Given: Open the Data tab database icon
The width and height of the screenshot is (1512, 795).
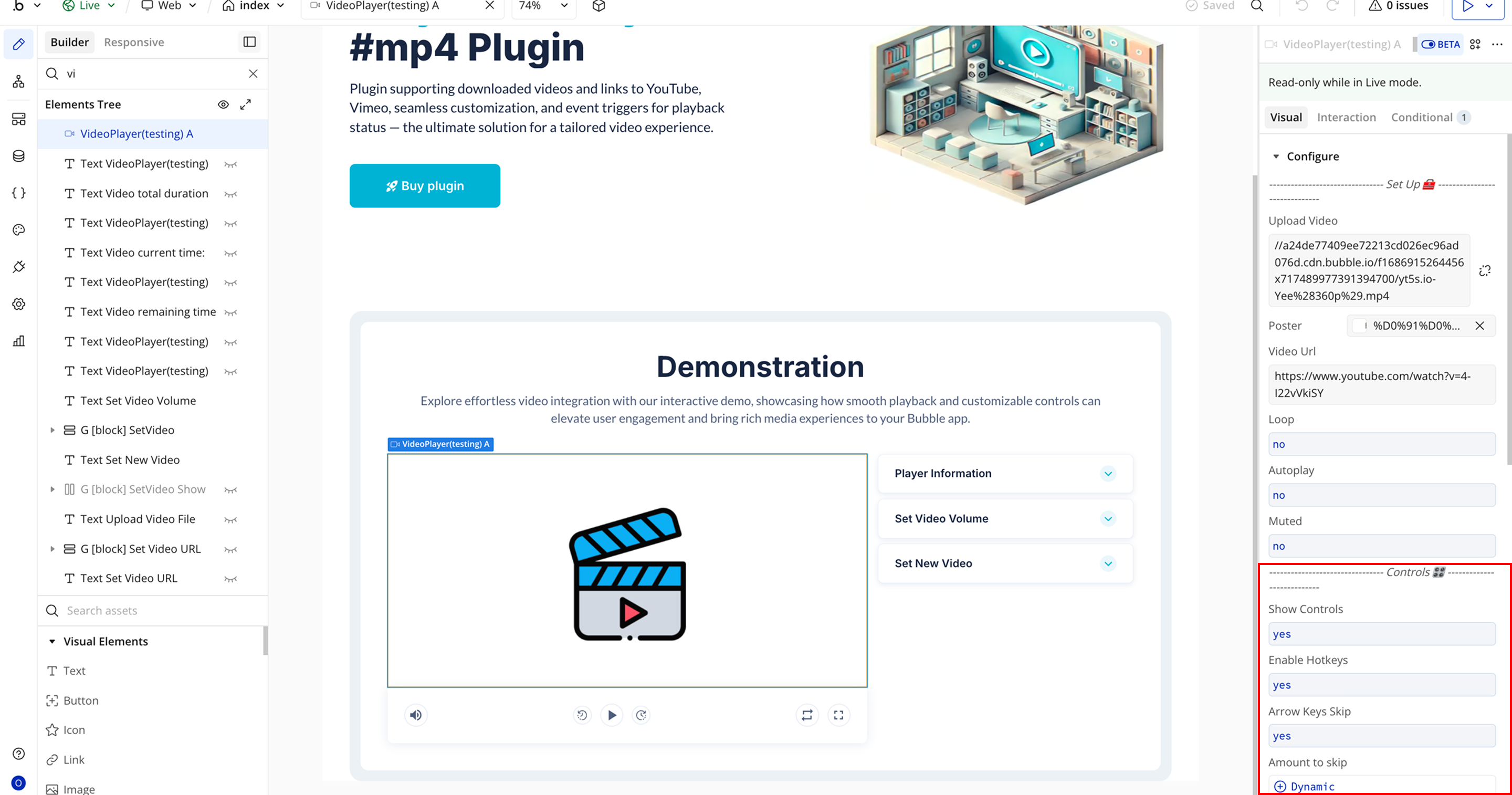Looking at the screenshot, I should coord(19,155).
